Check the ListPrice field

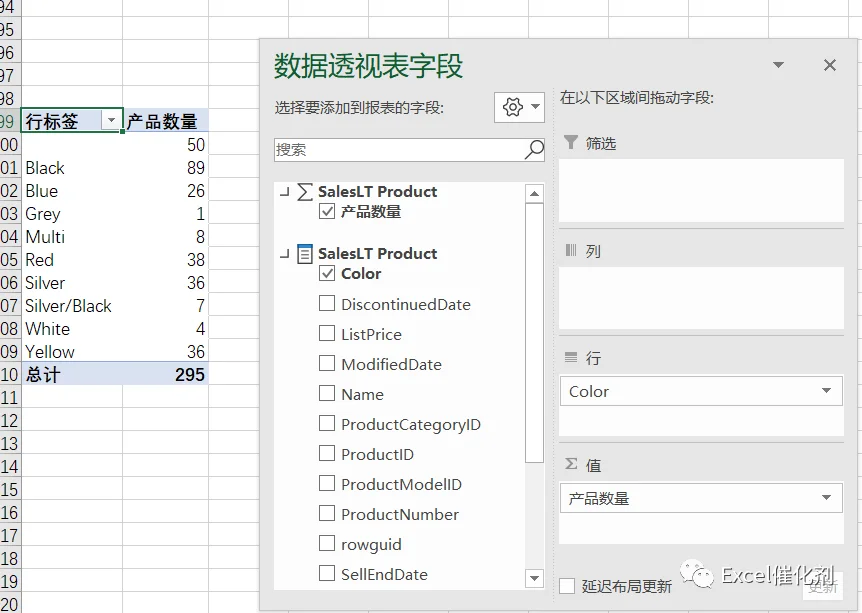327,333
